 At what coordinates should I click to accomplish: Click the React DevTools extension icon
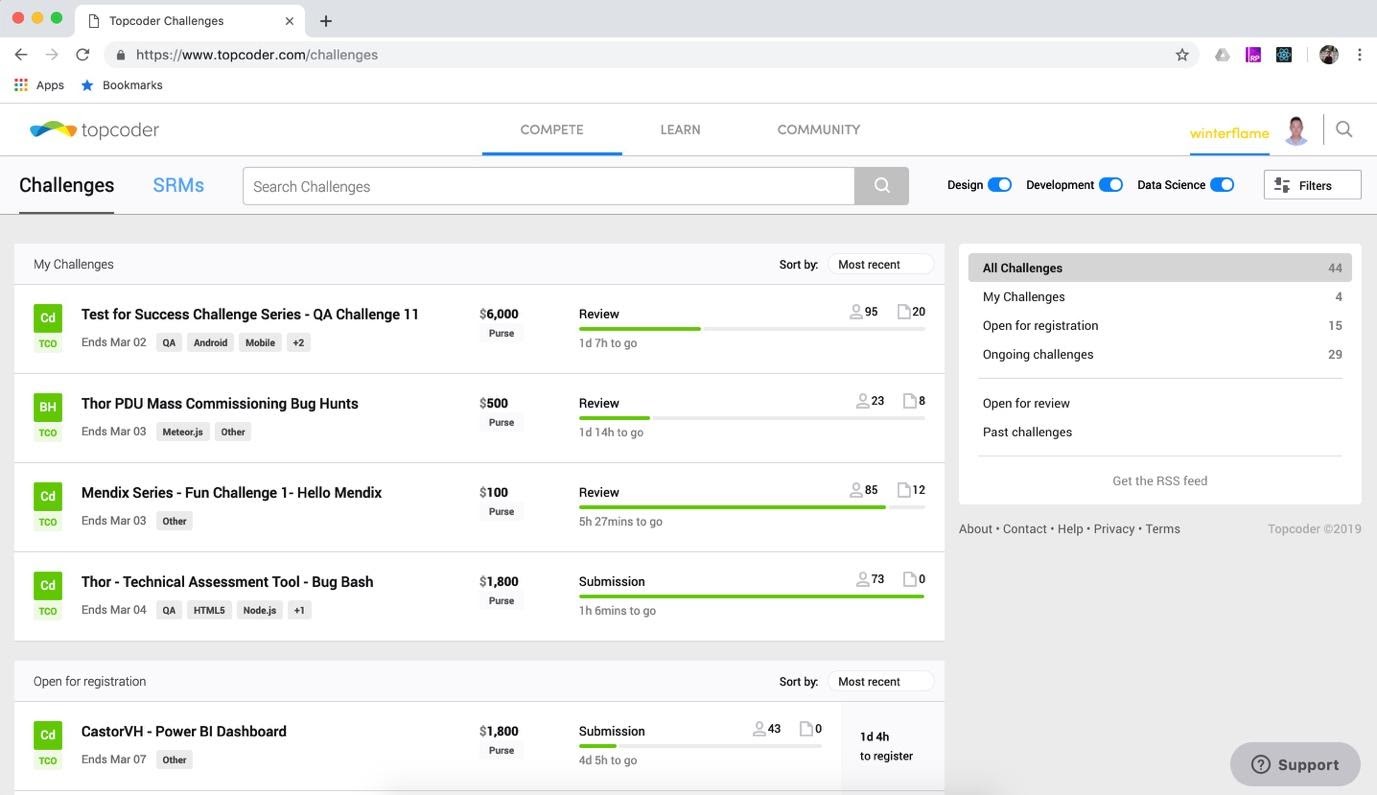pos(1284,55)
